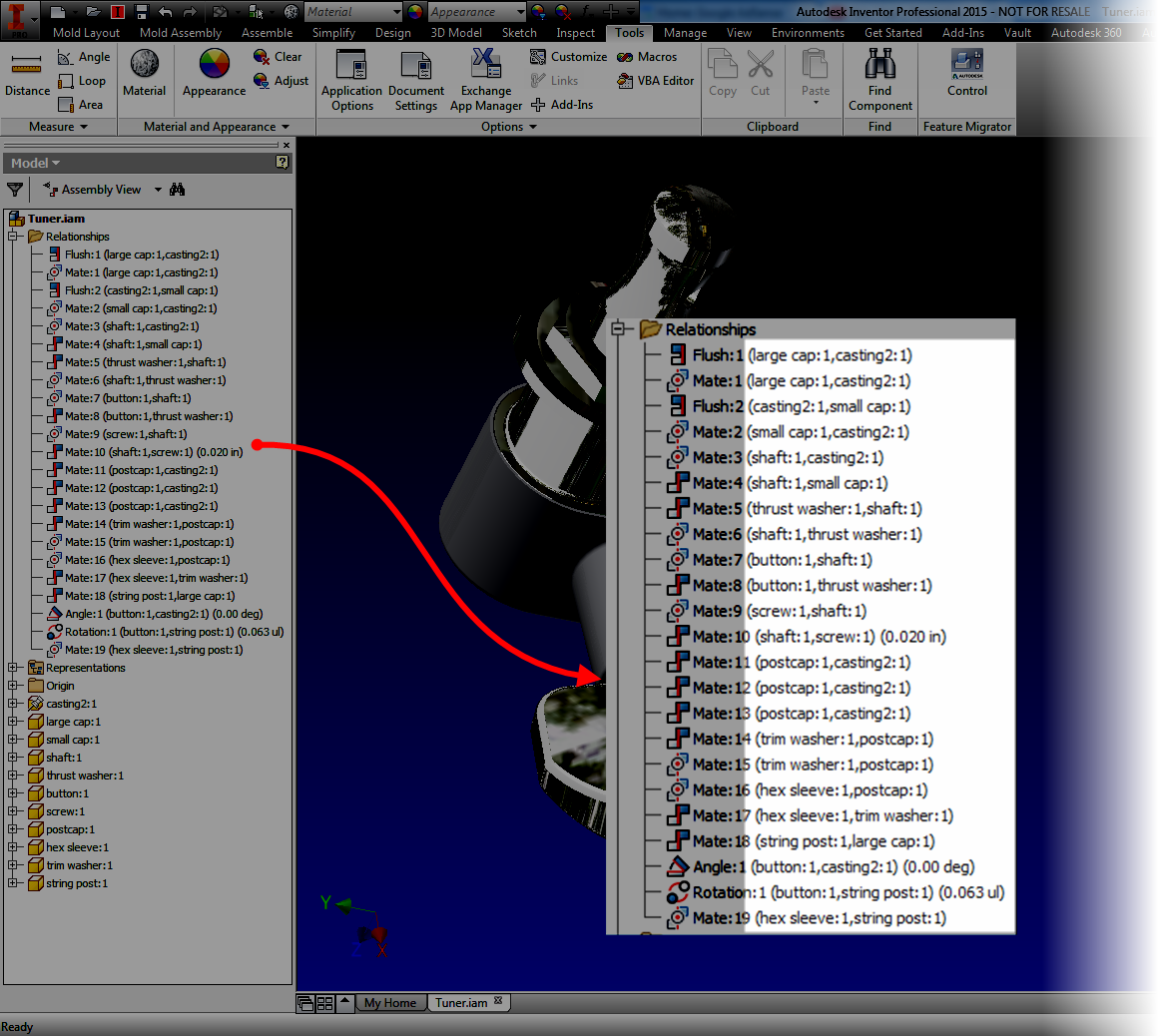Launch the VBA Editor
This screenshot has width=1158, height=1036.
click(656, 81)
